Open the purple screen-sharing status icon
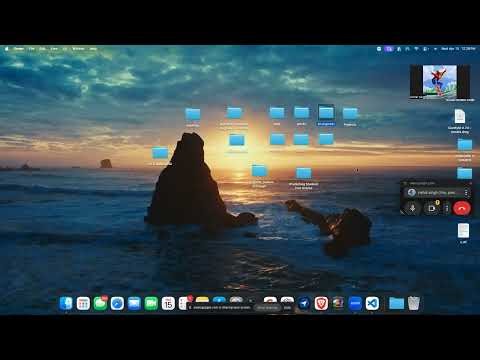The width and height of the screenshot is (480, 360). click(389, 49)
